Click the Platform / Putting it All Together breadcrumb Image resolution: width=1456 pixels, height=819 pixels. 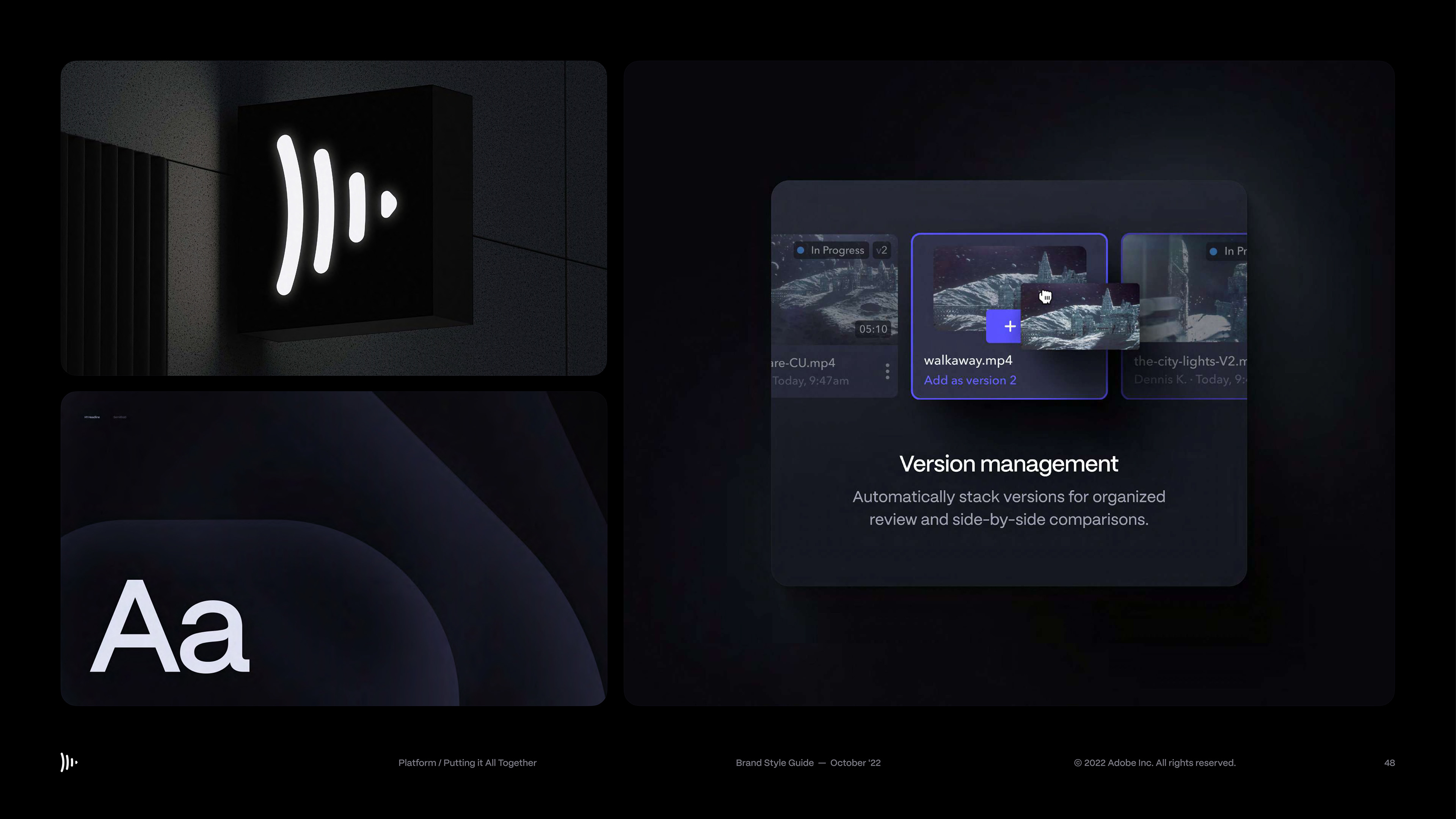coord(467,763)
